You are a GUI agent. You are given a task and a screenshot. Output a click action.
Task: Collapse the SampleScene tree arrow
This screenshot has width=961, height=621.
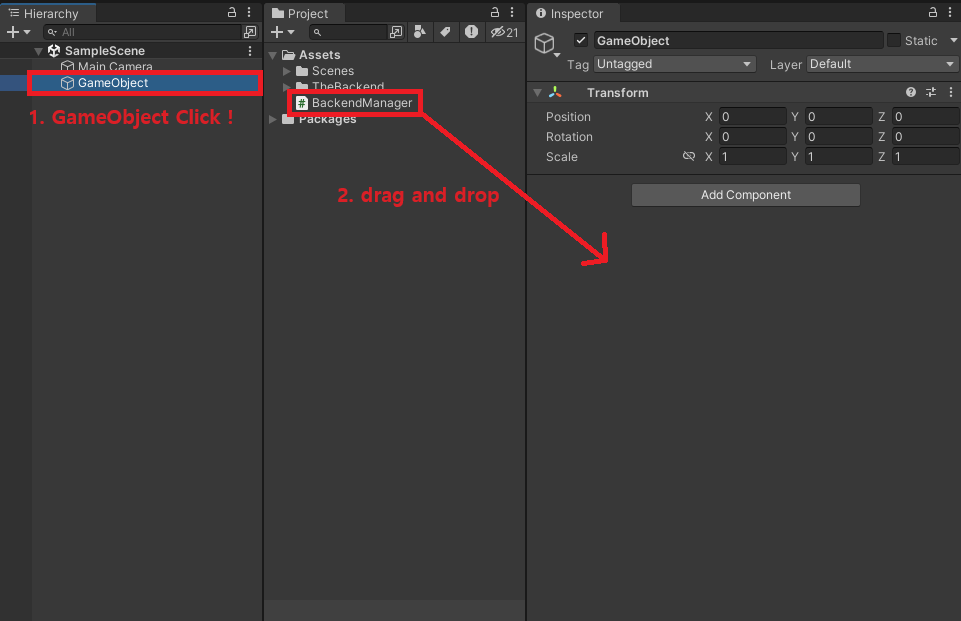(39, 51)
